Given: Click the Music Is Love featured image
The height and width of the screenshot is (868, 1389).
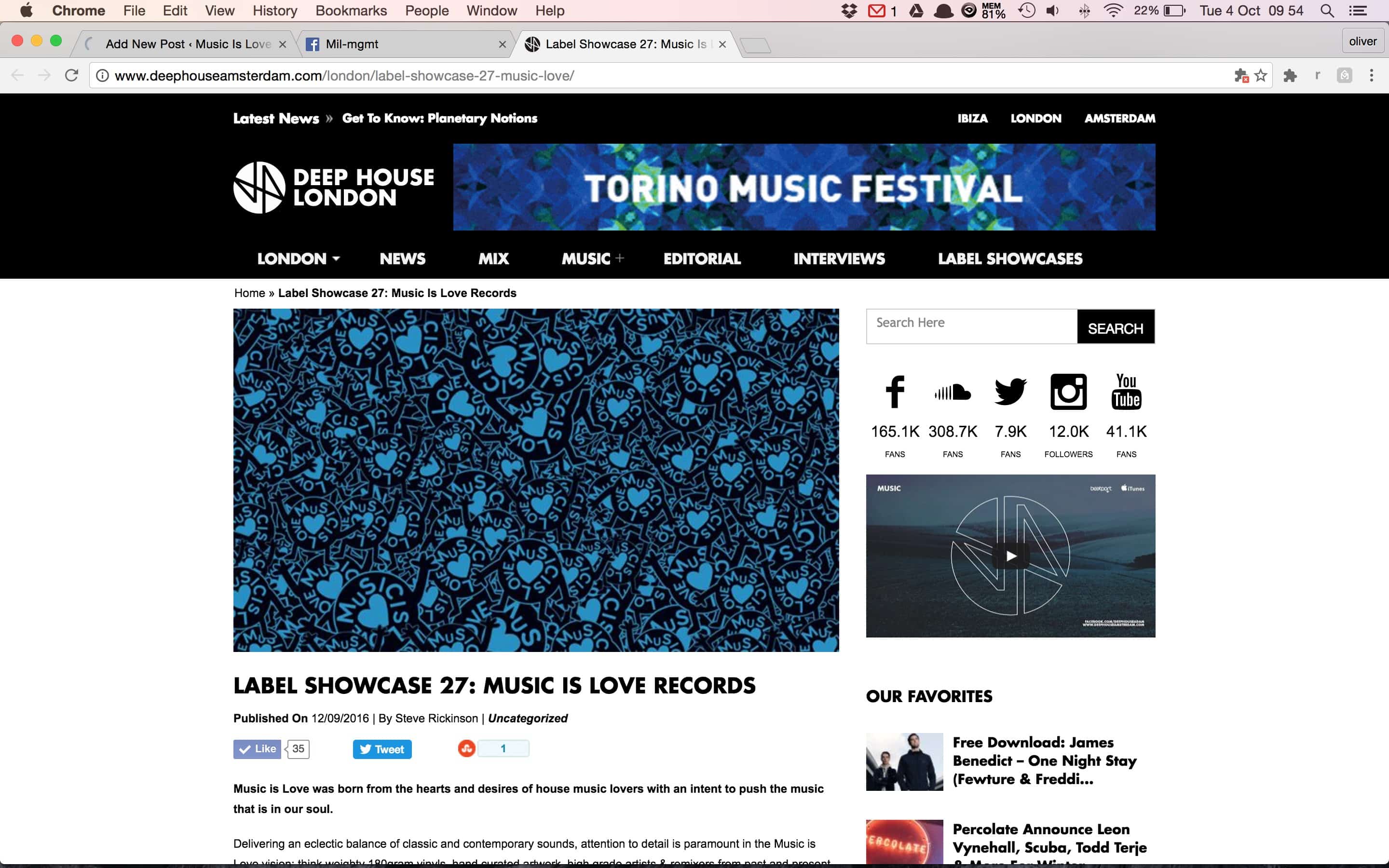Looking at the screenshot, I should click(x=536, y=480).
